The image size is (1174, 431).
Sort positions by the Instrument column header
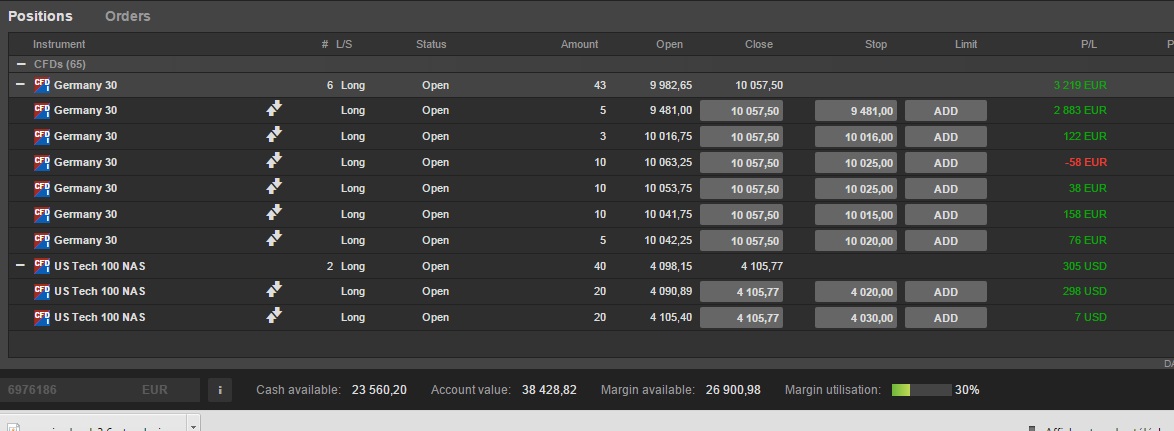point(59,44)
